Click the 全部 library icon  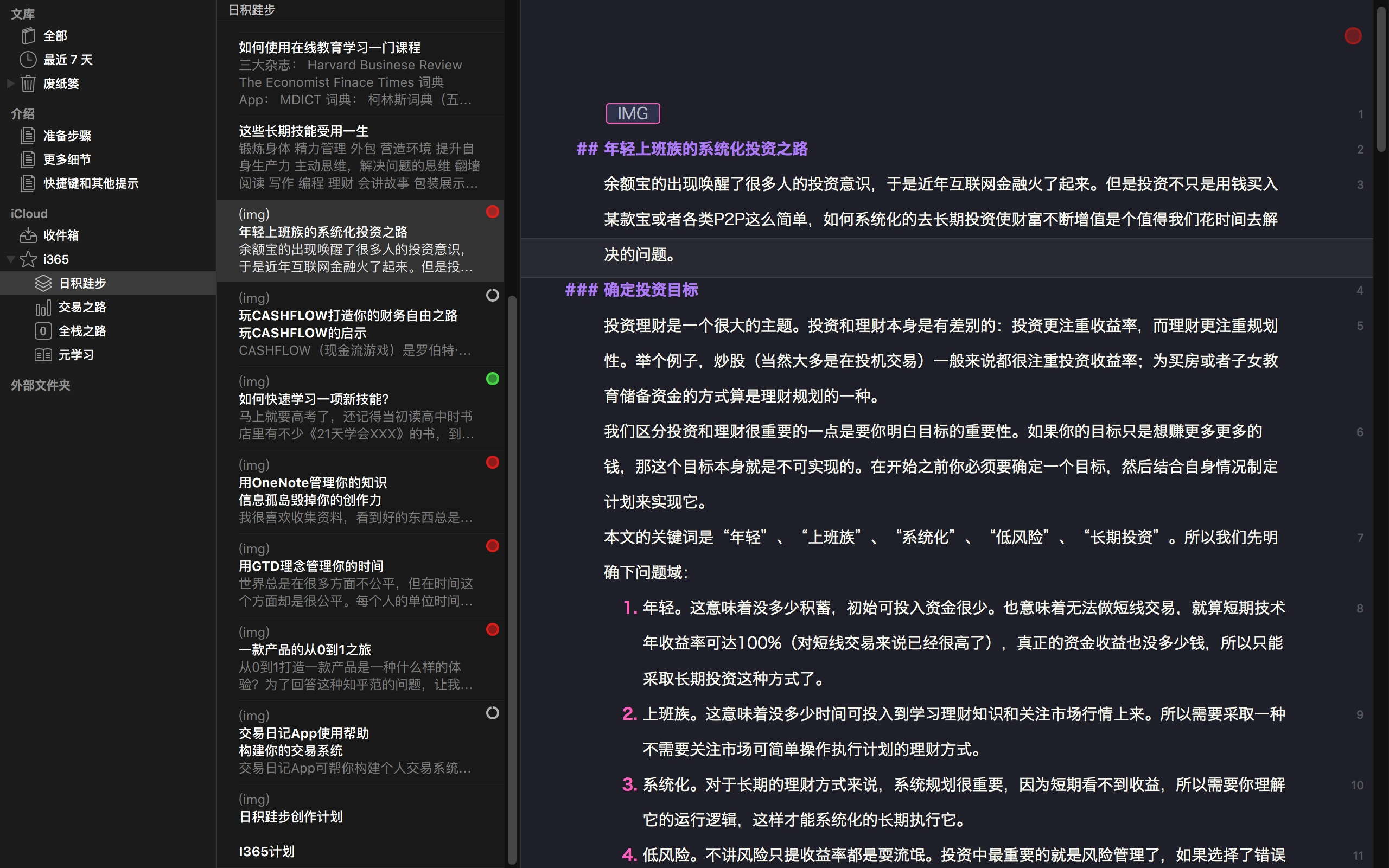point(28,36)
